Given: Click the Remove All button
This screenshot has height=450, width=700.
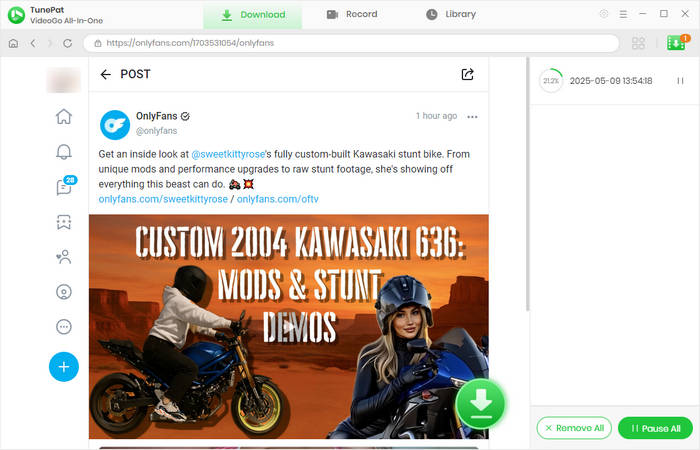Looking at the screenshot, I should click(574, 428).
